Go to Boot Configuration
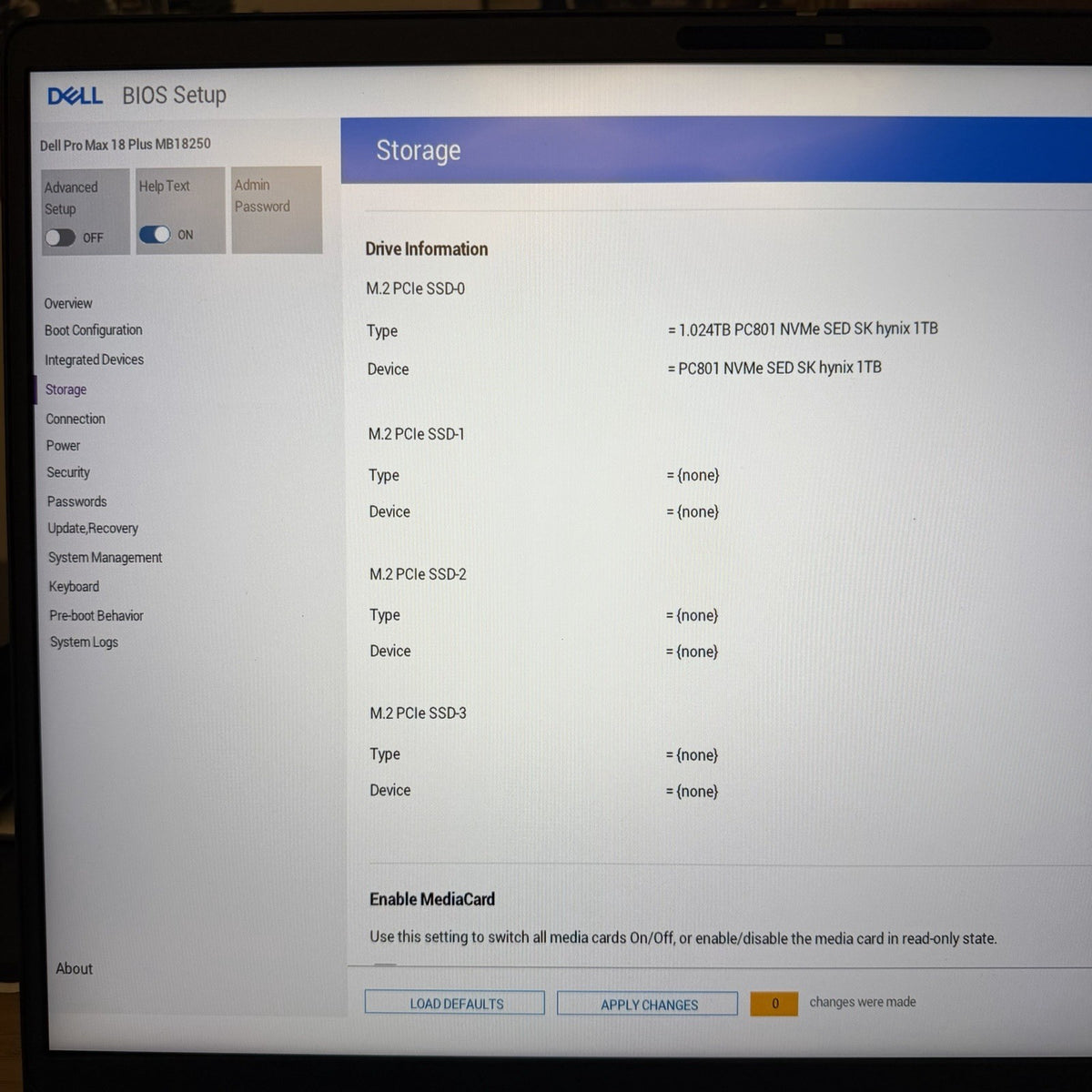Screen dimensions: 1092x1092 click(94, 330)
